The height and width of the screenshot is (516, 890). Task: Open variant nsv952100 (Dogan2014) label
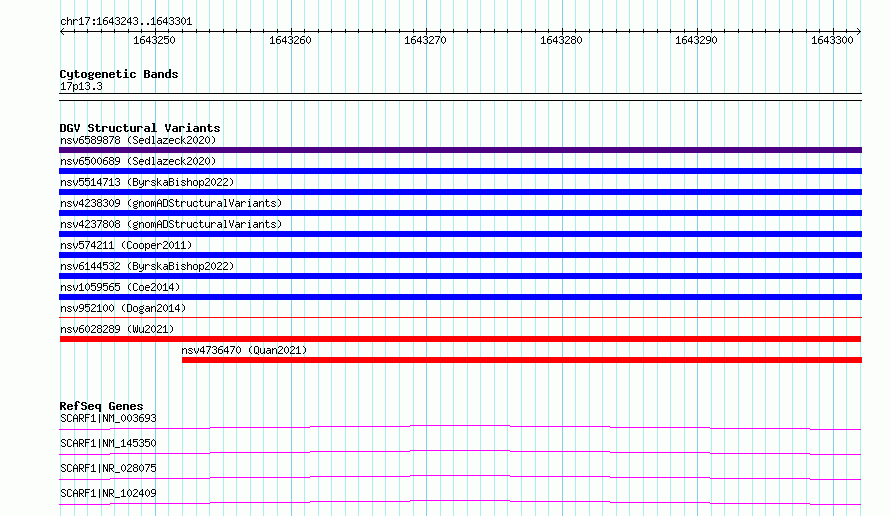point(123,308)
